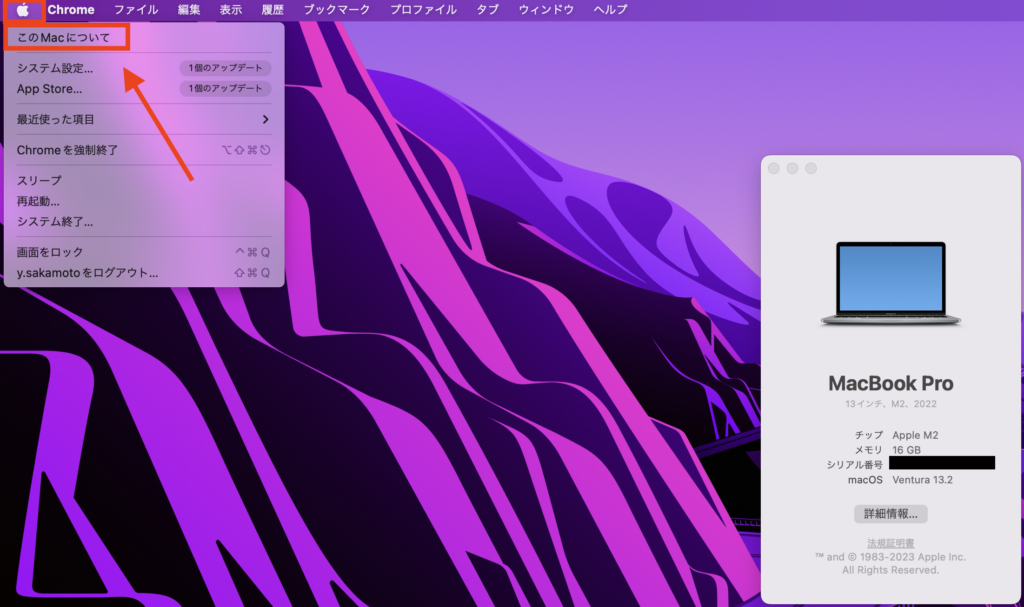Open the タブ menu

[487, 10]
